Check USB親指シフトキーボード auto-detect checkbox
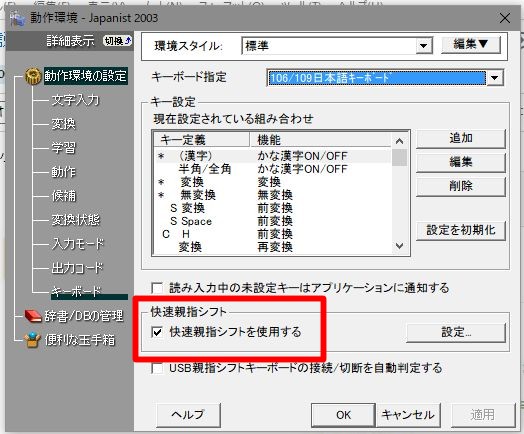The height and width of the screenshot is (434, 524). click(x=157, y=368)
